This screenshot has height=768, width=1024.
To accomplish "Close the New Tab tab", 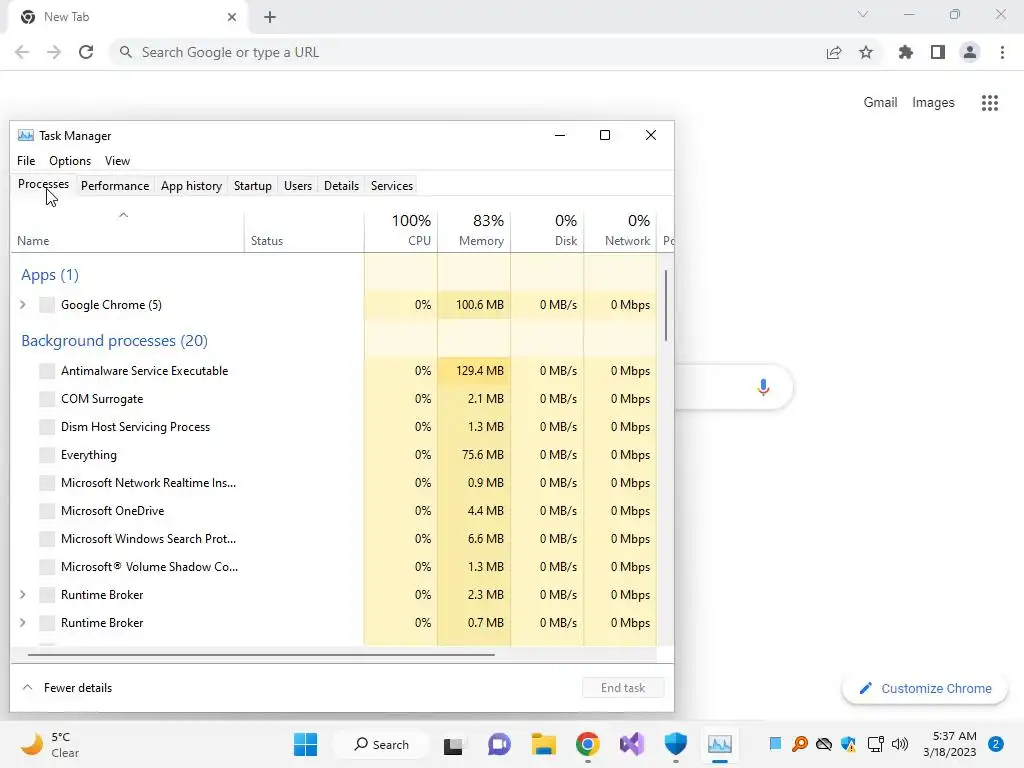I will click(232, 17).
